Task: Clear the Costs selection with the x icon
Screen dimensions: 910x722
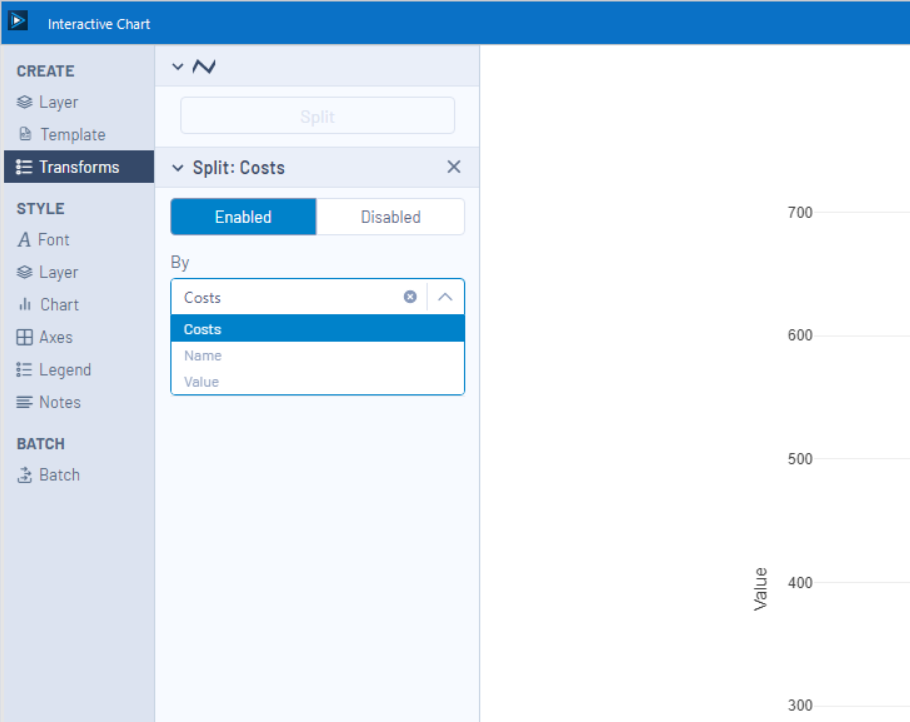Action: (410, 296)
